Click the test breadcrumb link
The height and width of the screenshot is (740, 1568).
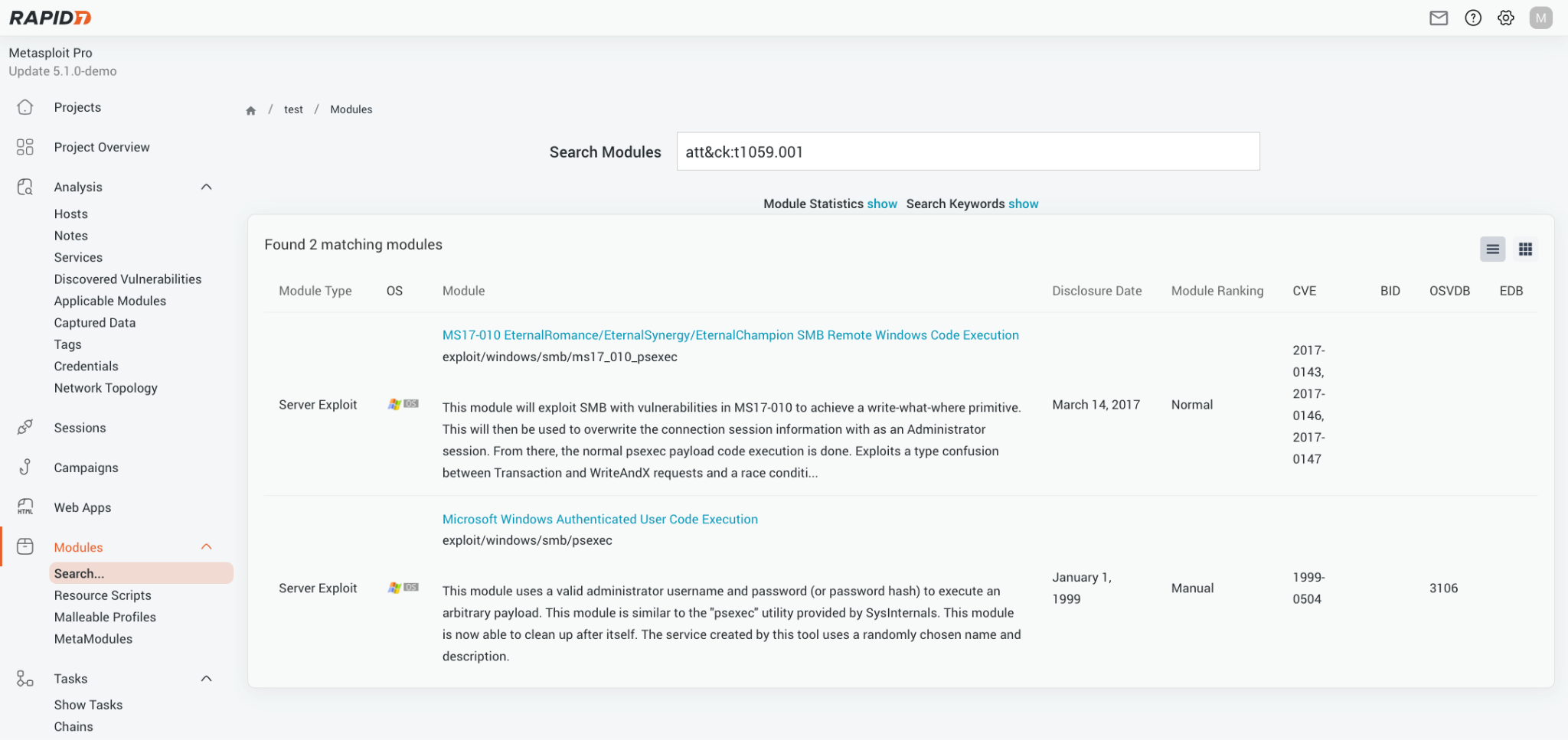pos(293,109)
